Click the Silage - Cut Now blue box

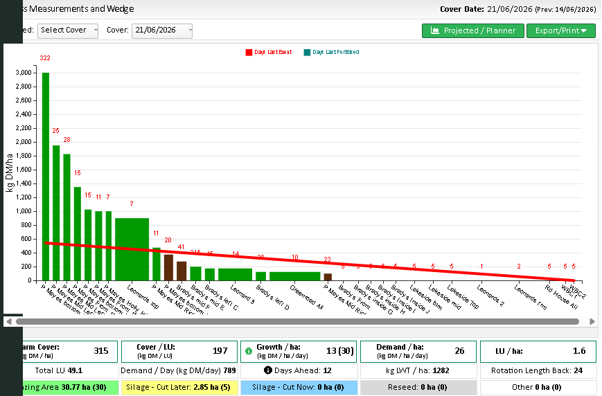click(299, 387)
